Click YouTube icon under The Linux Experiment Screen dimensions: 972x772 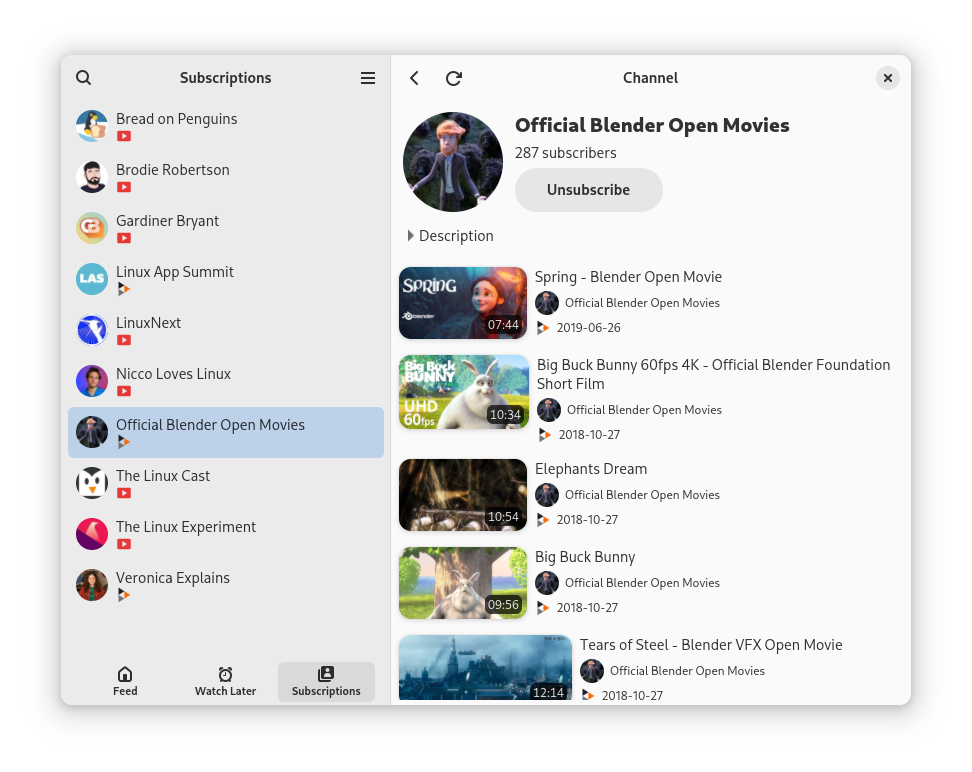pyautogui.click(x=124, y=544)
